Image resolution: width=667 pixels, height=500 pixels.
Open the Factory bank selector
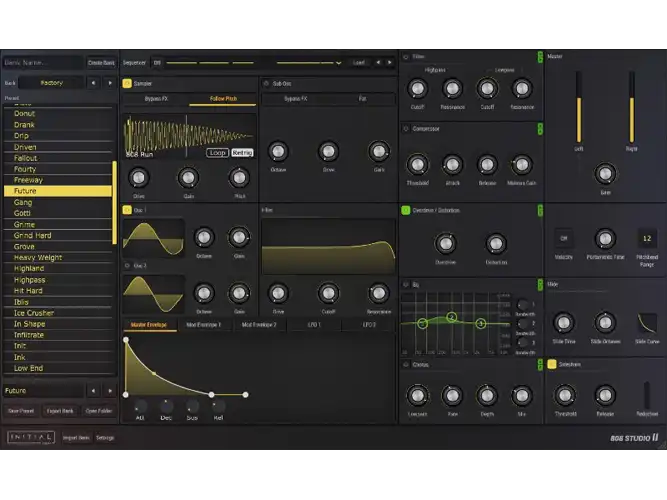51,83
